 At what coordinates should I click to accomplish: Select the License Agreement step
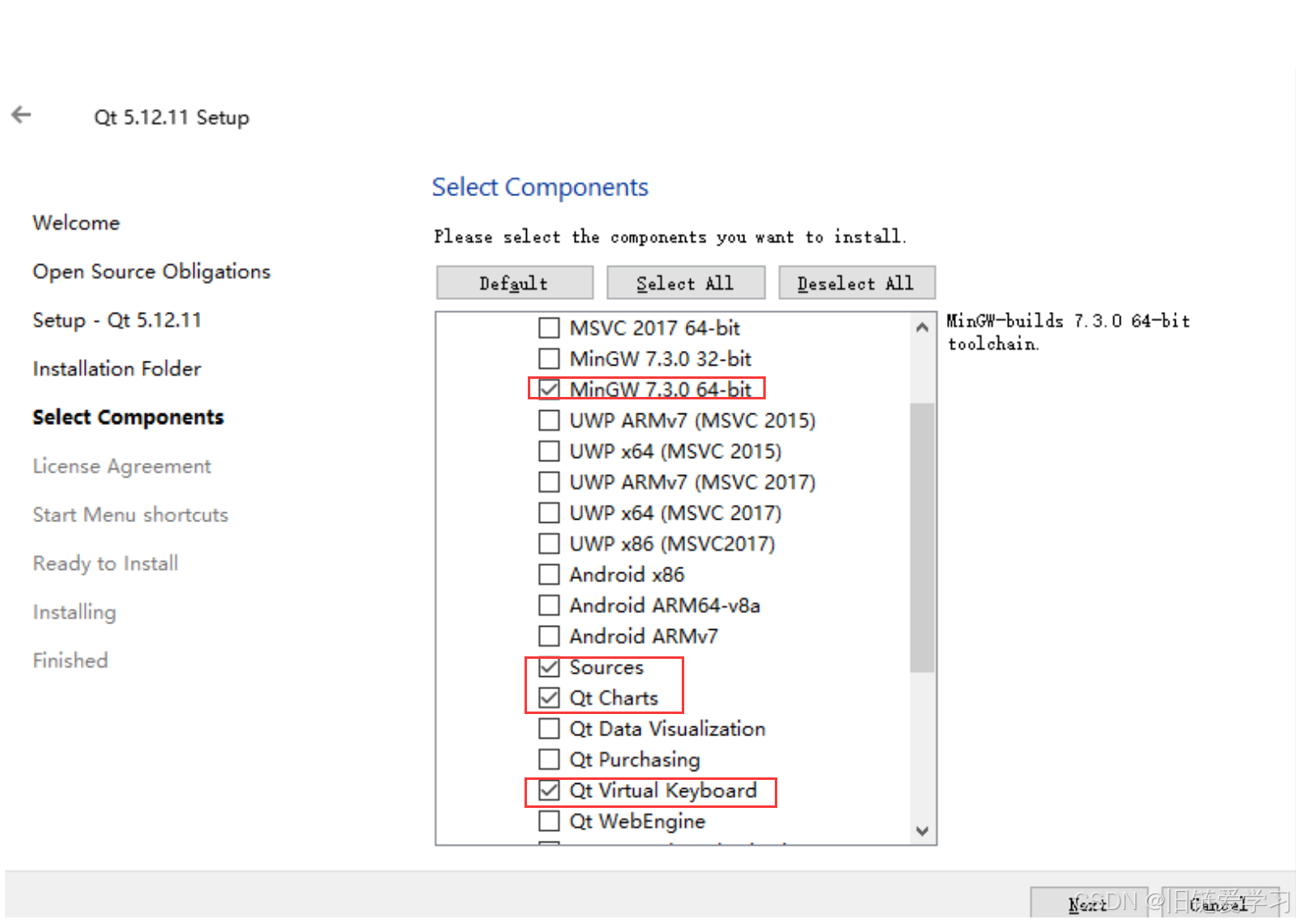pos(122,466)
